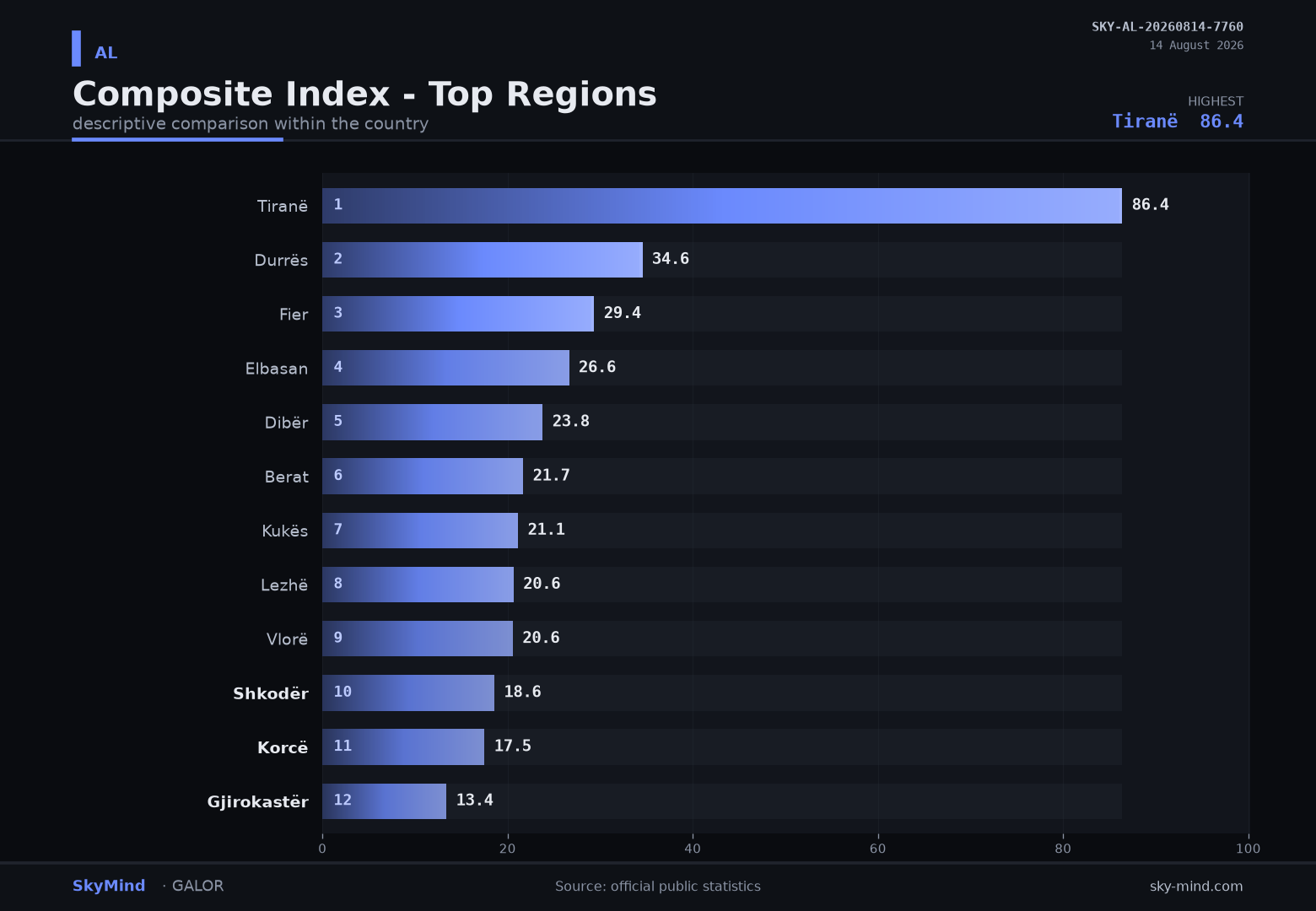Image resolution: width=1316 pixels, height=911 pixels.
Task: Select the Kukës region label
Action: [285, 531]
